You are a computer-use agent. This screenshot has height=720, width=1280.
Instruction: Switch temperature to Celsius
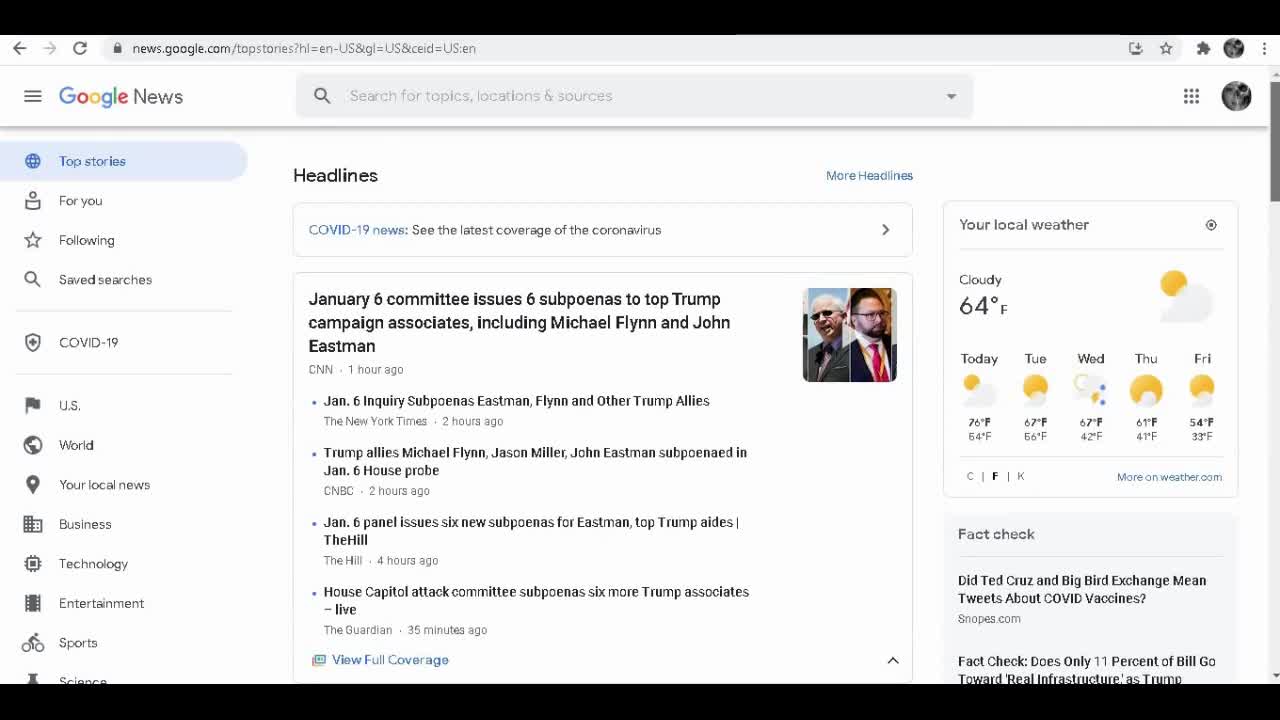click(x=970, y=476)
